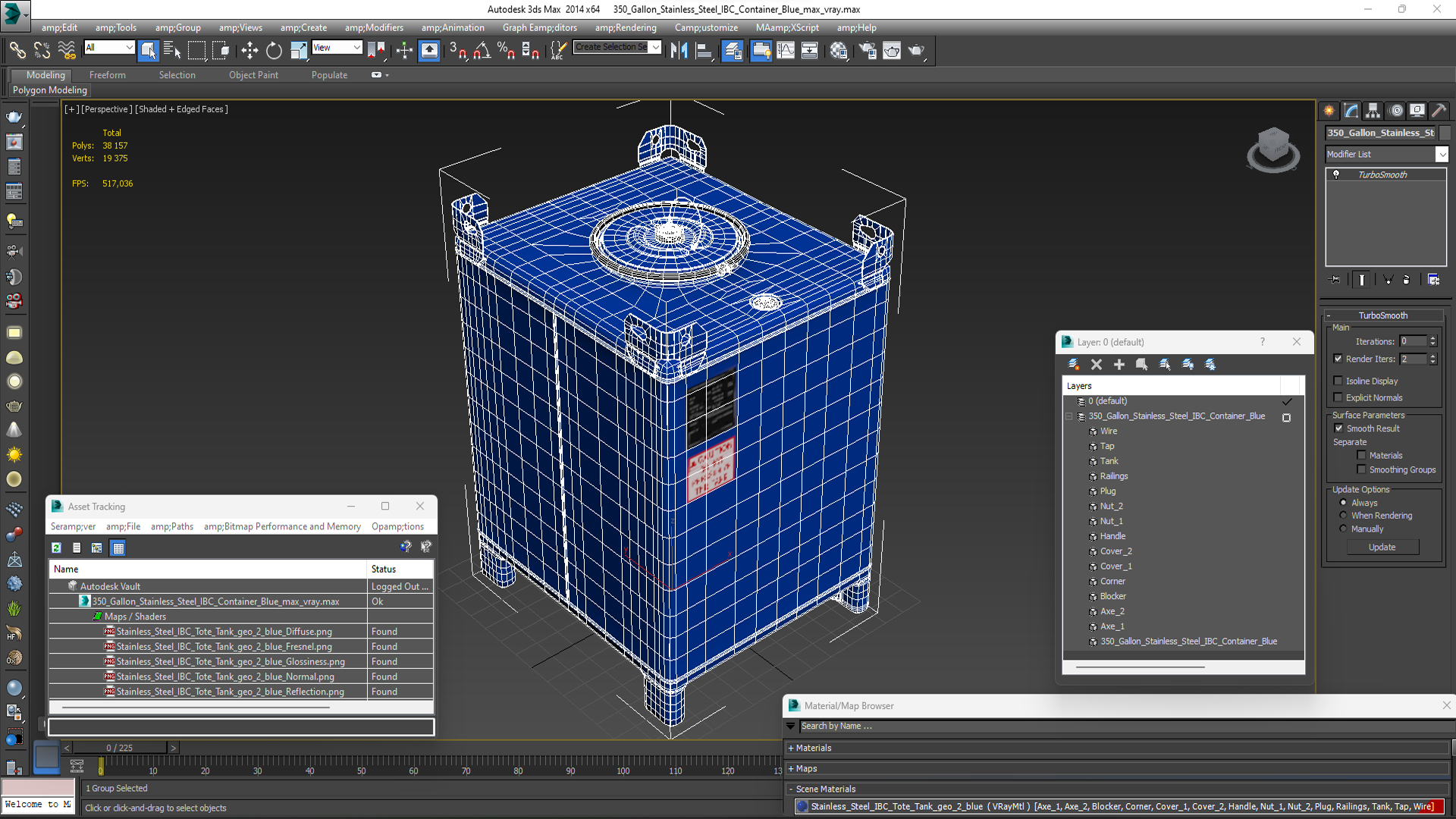Enable the Explicit Normals checkbox
Screen dimensions: 1456x819
coord(1338,397)
